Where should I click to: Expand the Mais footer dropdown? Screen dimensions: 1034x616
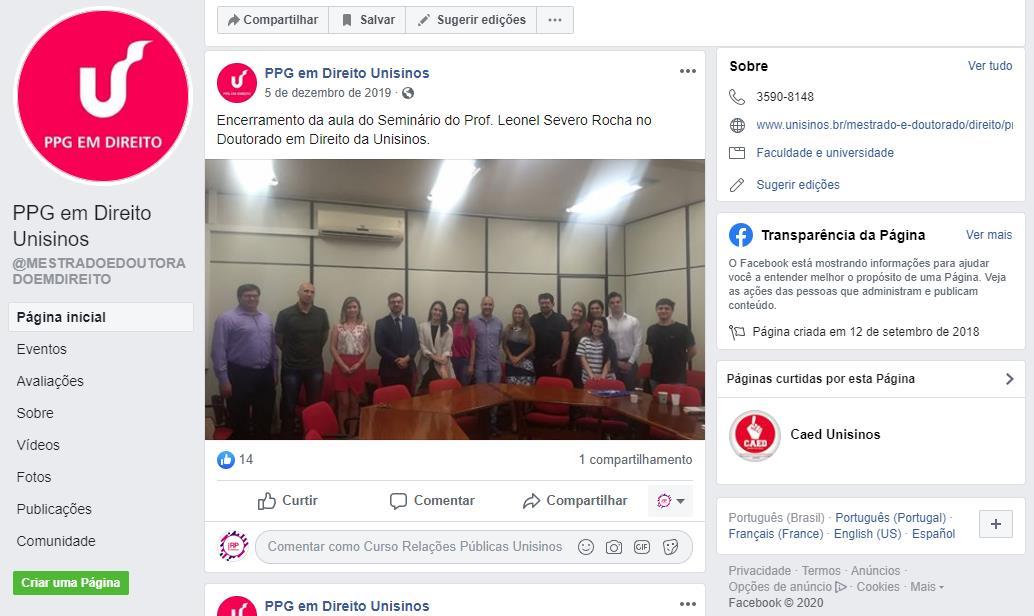coord(927,586)
